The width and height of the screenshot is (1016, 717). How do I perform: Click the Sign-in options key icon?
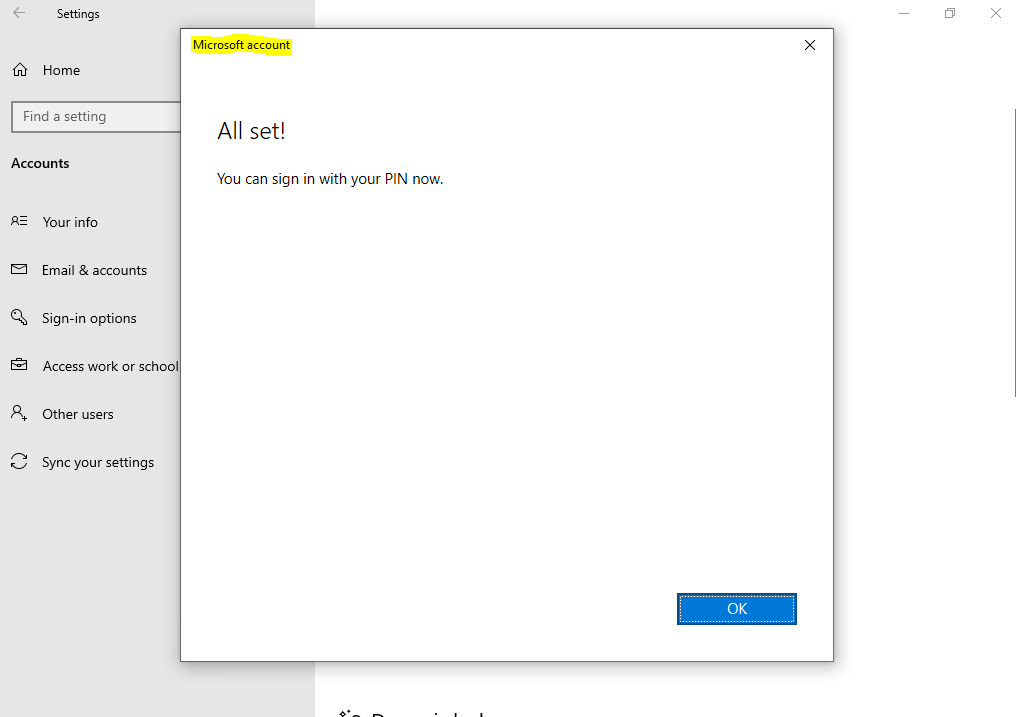[19, 317]
